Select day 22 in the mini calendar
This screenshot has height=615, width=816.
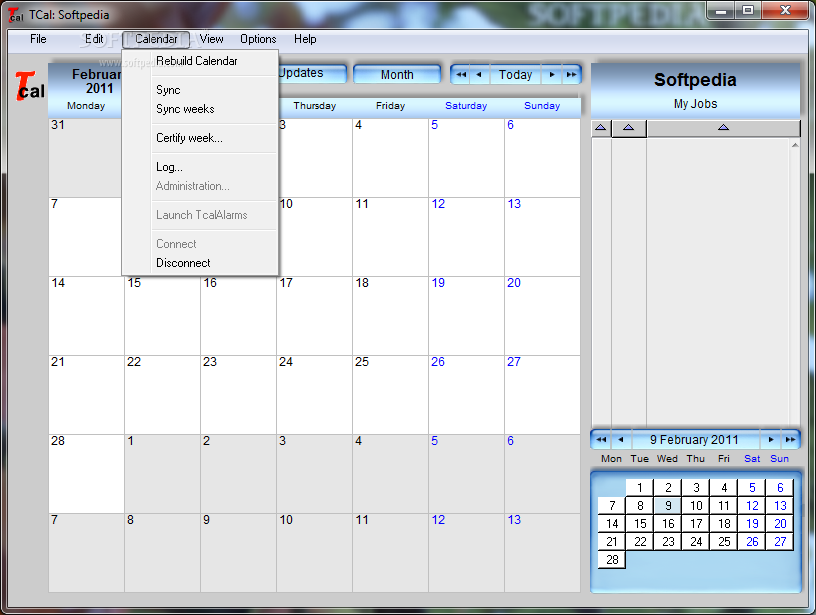click(640, 542)
